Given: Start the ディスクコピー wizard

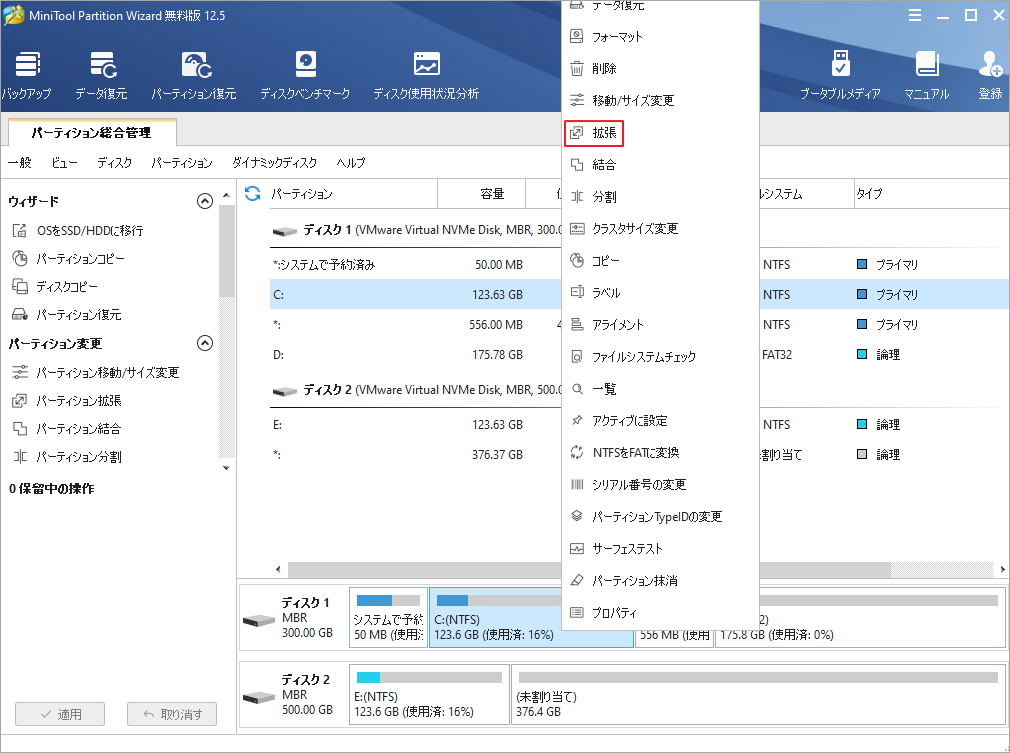Looking at the screenshot, I should coord(55,287).
